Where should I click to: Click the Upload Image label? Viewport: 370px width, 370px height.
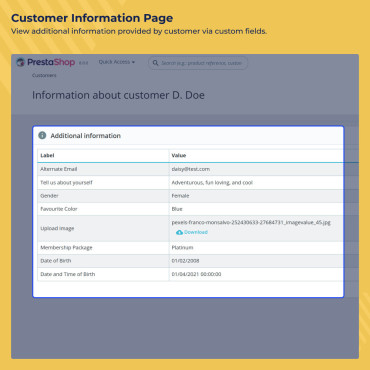coord(57,229)
